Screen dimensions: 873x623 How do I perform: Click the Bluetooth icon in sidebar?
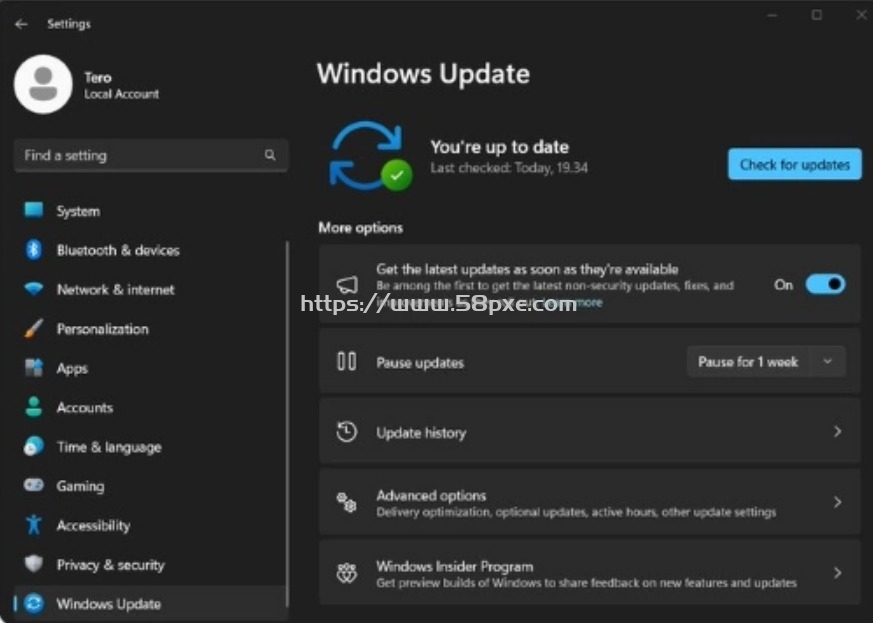click(x=33, y=249)
